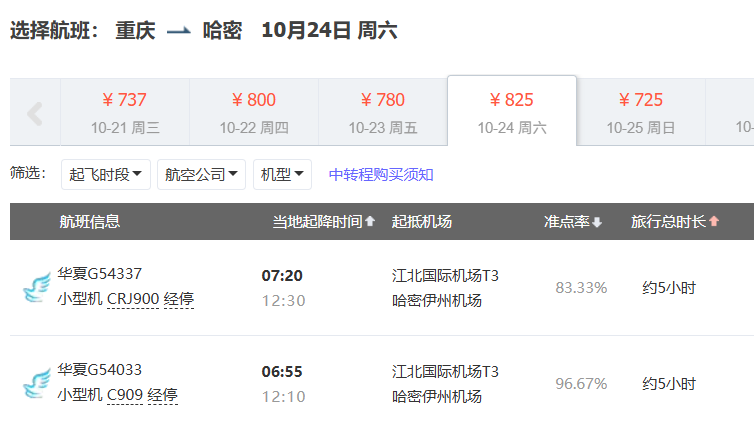Screen dimensions: 754x427
Task: Click the CRJ900 aircraft type link
Action: (133, 299)
